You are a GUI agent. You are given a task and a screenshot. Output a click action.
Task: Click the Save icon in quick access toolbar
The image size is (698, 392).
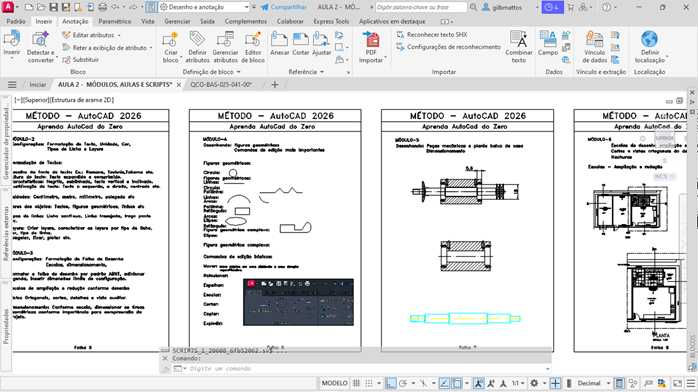point(53,7)
